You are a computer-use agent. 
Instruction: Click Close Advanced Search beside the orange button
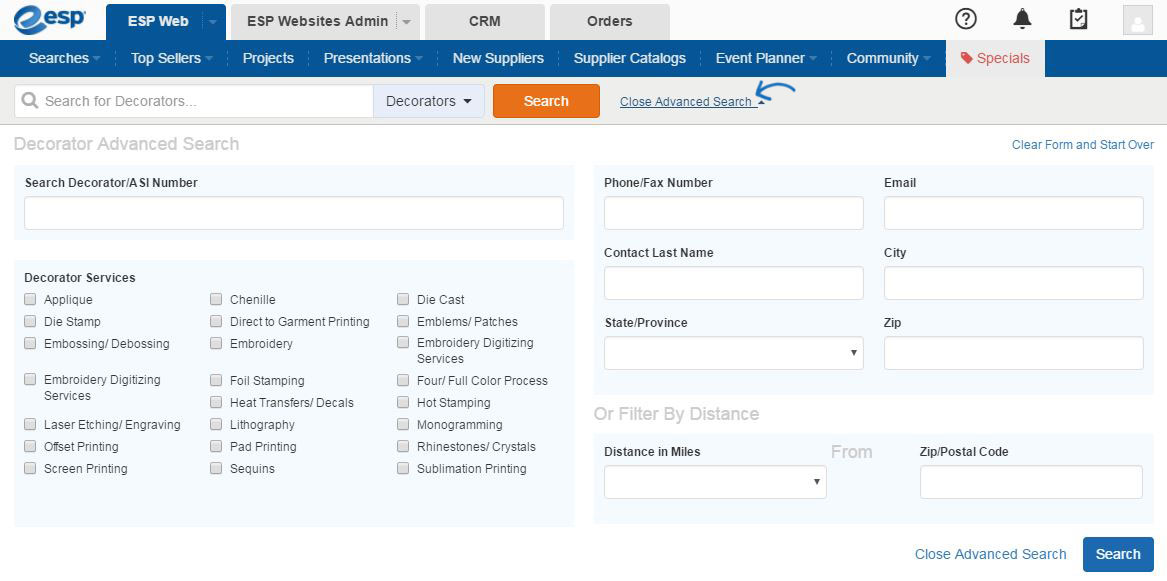click(x=685, y=102)
